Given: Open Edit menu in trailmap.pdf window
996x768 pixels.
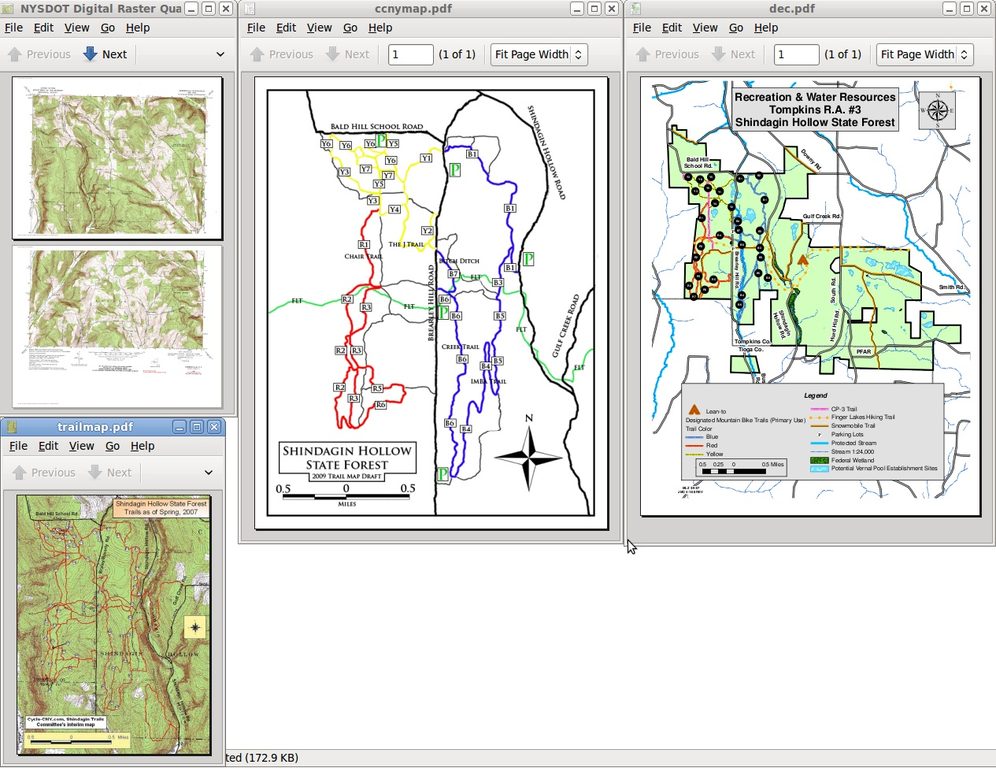Looking at the screenshot, I should [48, 446].
